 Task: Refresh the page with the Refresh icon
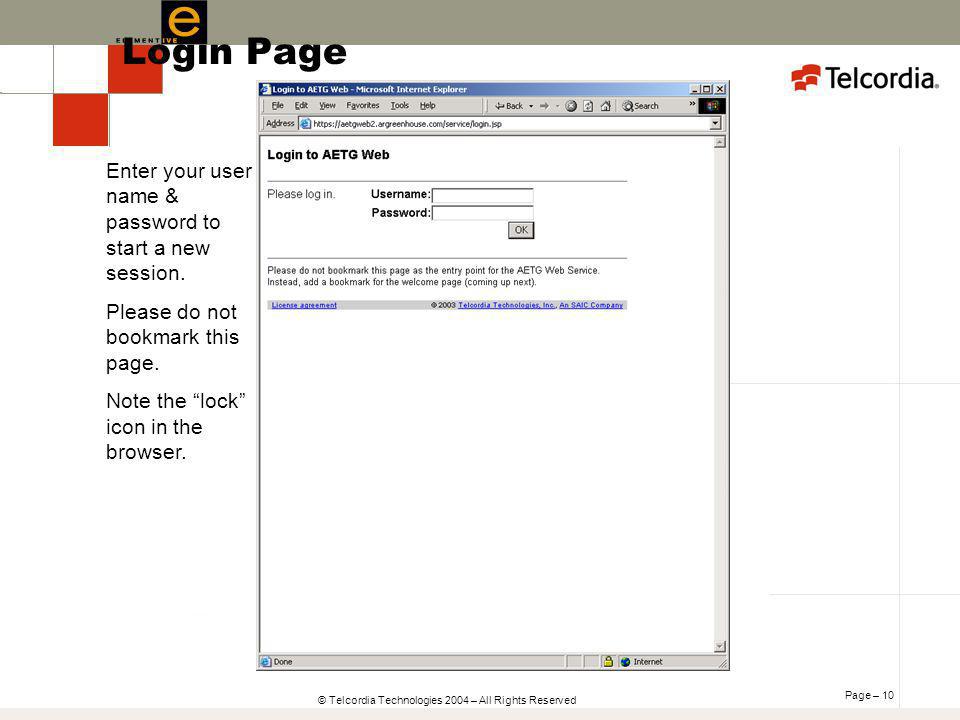point(588,106)
